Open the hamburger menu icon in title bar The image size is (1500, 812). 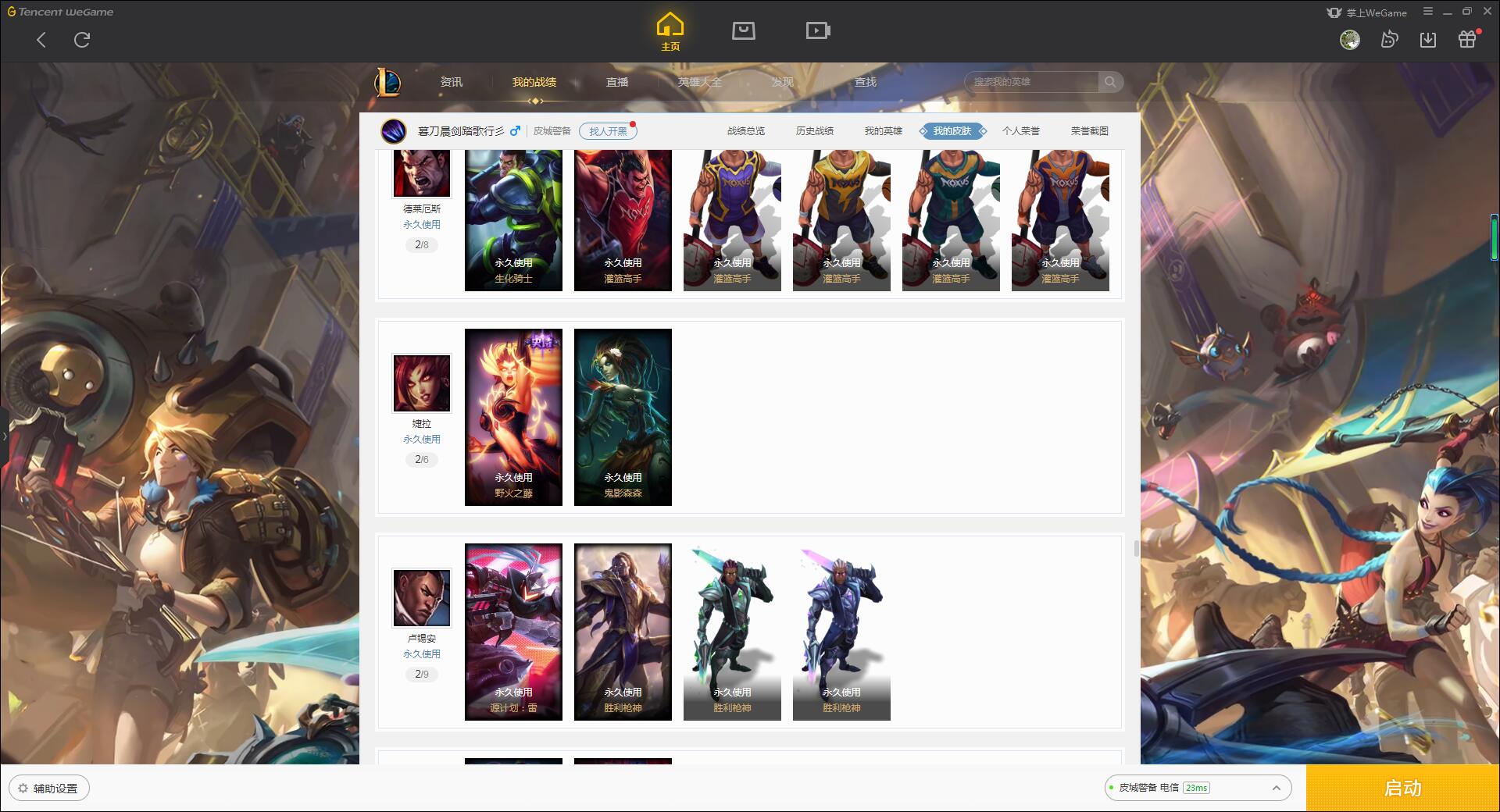[1428, 12]
